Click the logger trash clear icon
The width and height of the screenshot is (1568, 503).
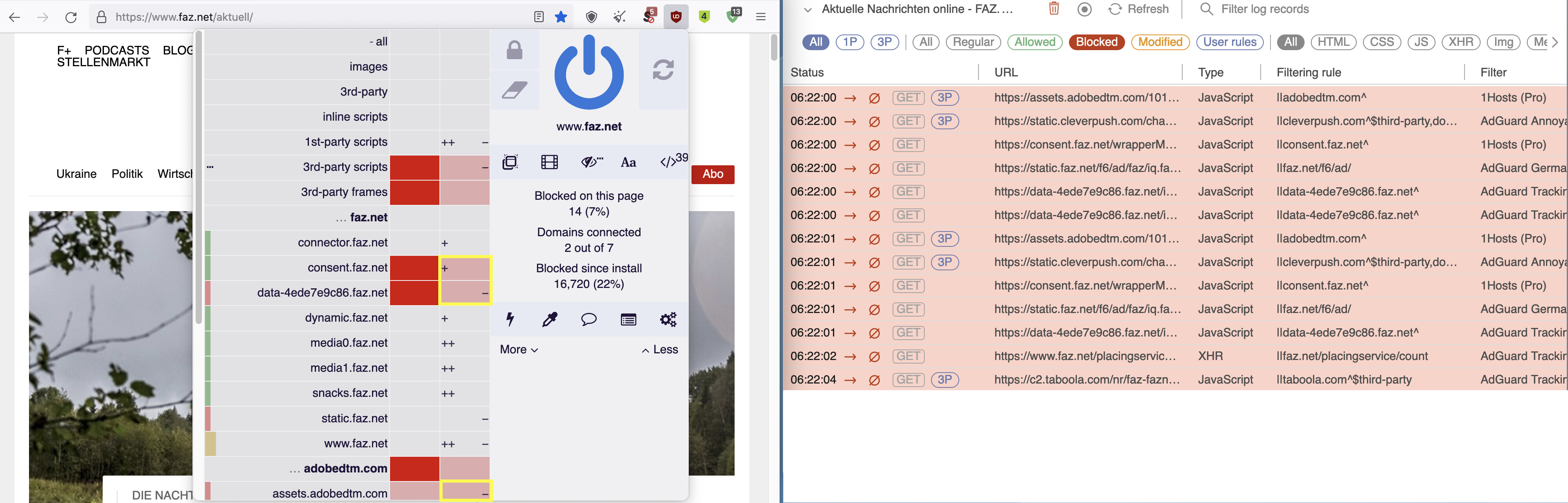click(1054, 9)
